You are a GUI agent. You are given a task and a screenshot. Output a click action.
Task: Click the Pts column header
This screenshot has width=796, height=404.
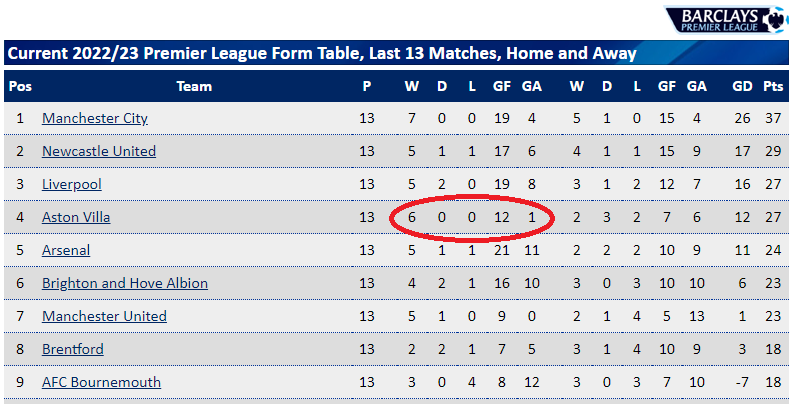click(x=773, y=86)
